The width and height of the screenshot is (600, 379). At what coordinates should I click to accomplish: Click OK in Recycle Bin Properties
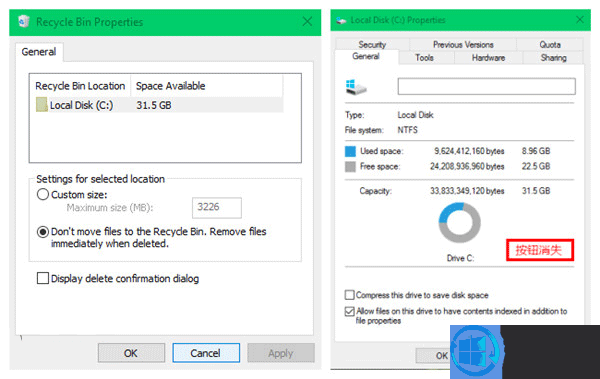131,353
